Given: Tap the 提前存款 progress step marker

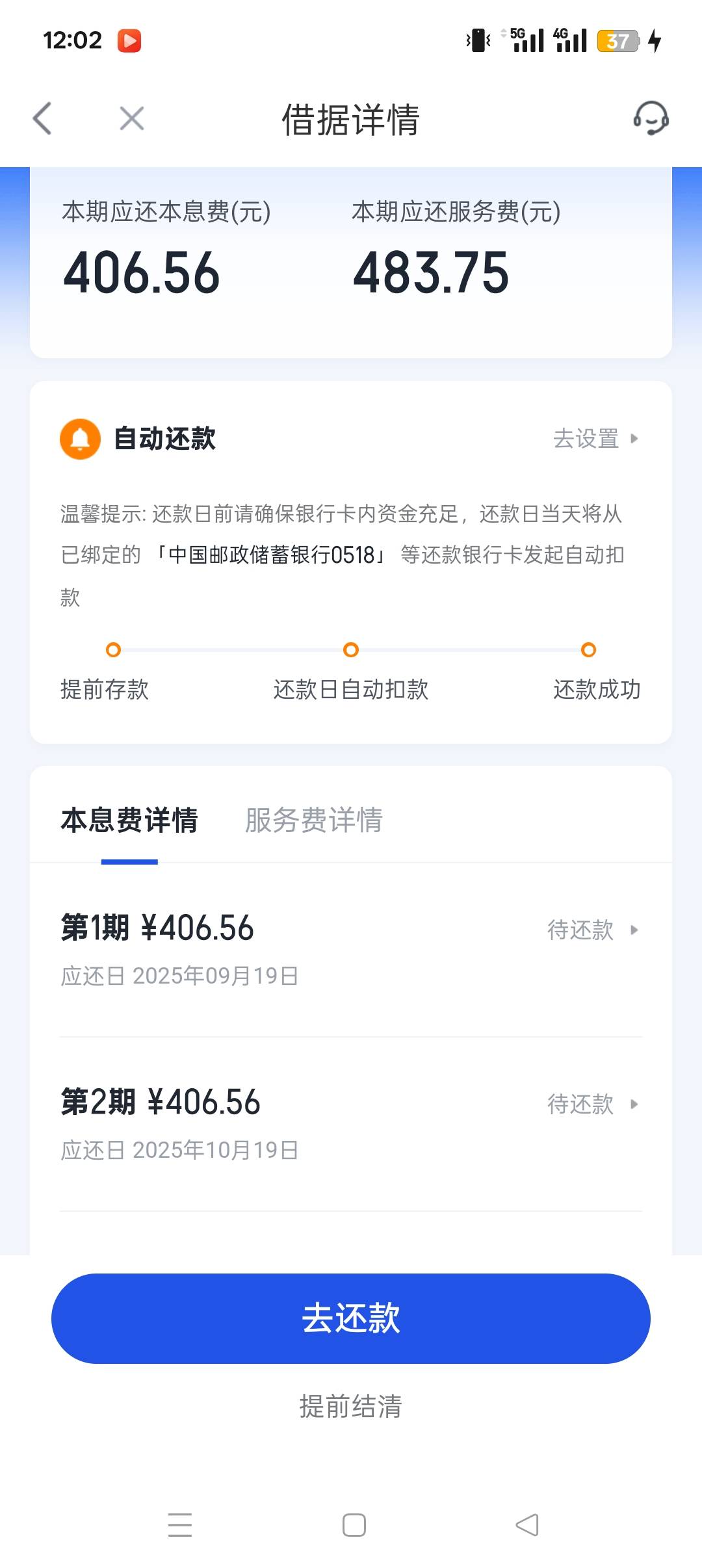Looking at the screenshot, I should pos(113,649).
